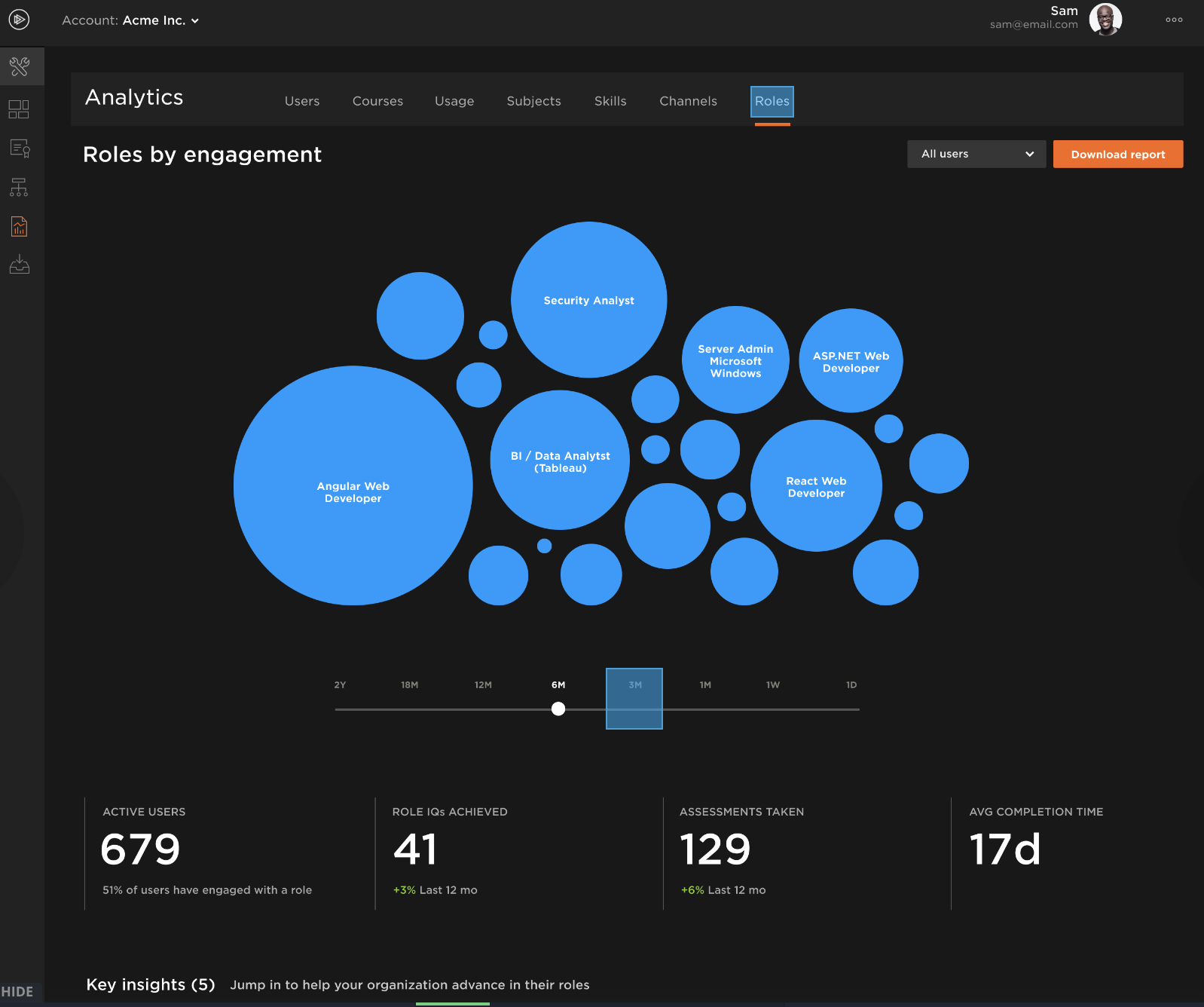Select the Server Admin Microsoft Windows bubble
The width and height of the screenshot is (1204, 1007).
tap(735, 360)
